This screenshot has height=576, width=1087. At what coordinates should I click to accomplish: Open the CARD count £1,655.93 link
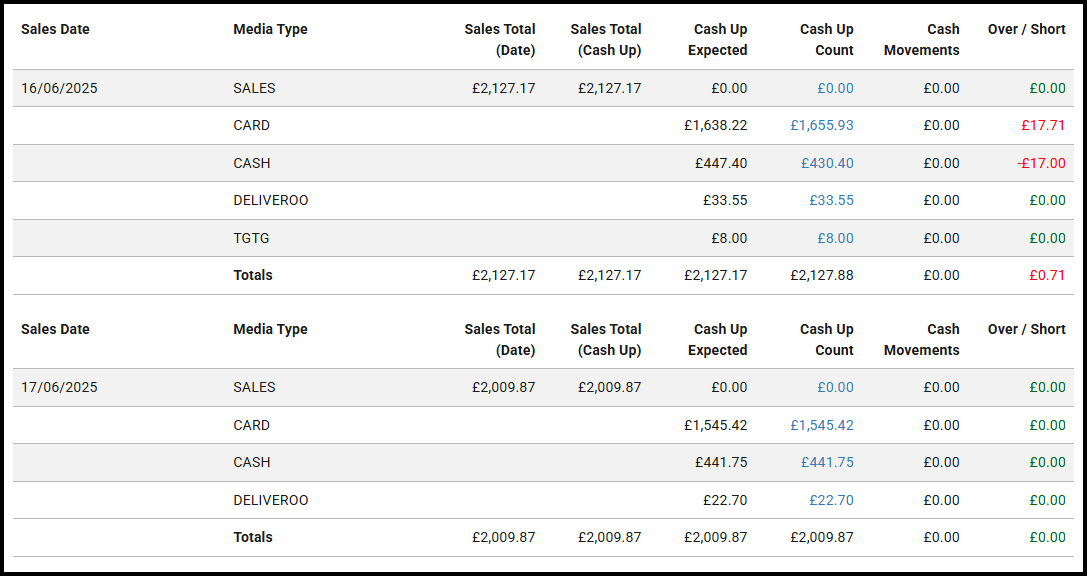(822, 125)
